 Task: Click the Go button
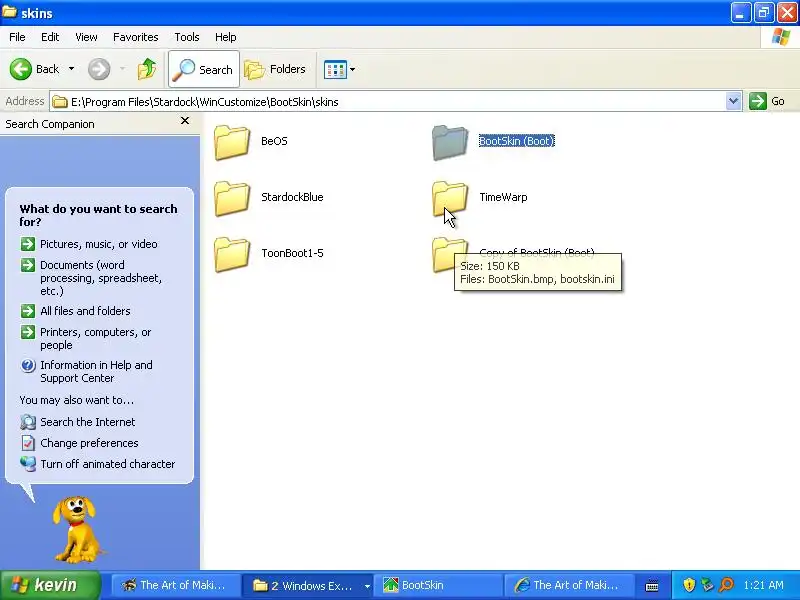[767, 101]
